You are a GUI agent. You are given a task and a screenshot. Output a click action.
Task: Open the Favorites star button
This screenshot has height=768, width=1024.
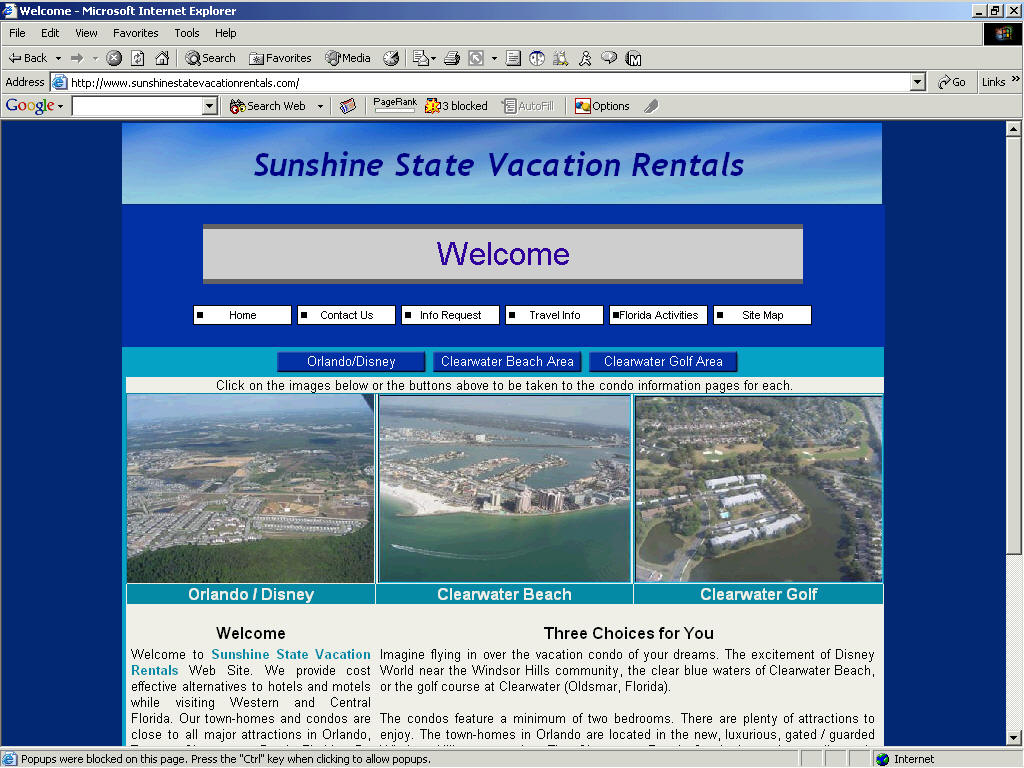pyautogui.click(x=280, y=58)
